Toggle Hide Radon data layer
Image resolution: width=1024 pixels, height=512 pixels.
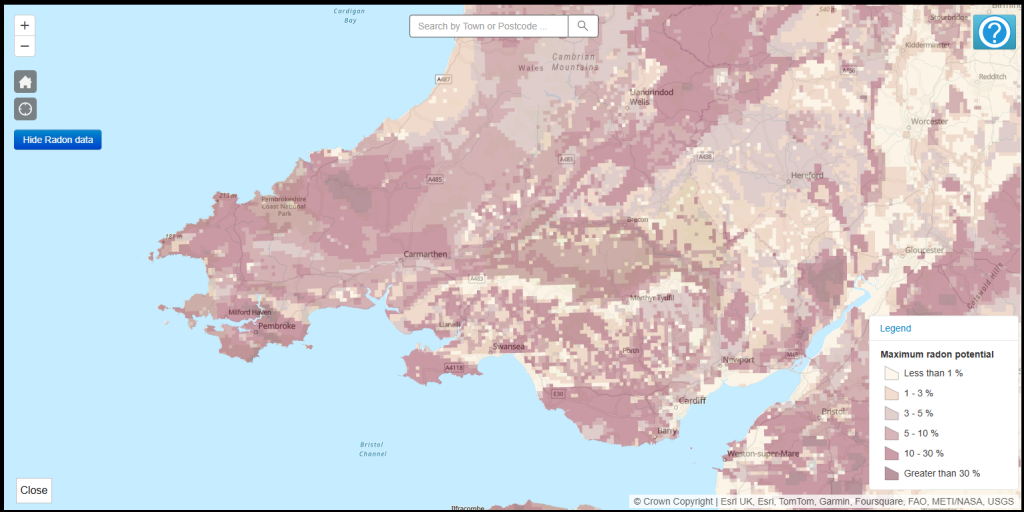pos(58,140)
